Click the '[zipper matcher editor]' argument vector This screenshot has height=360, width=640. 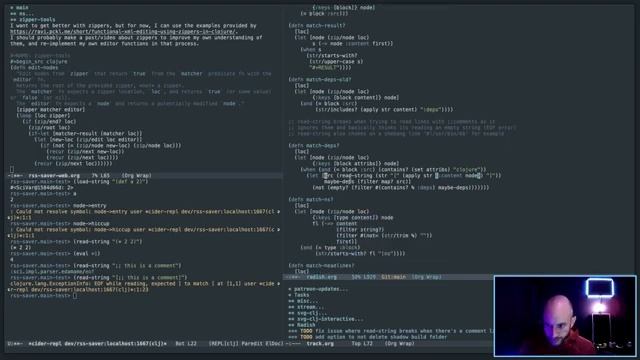(x=51, y=109)
